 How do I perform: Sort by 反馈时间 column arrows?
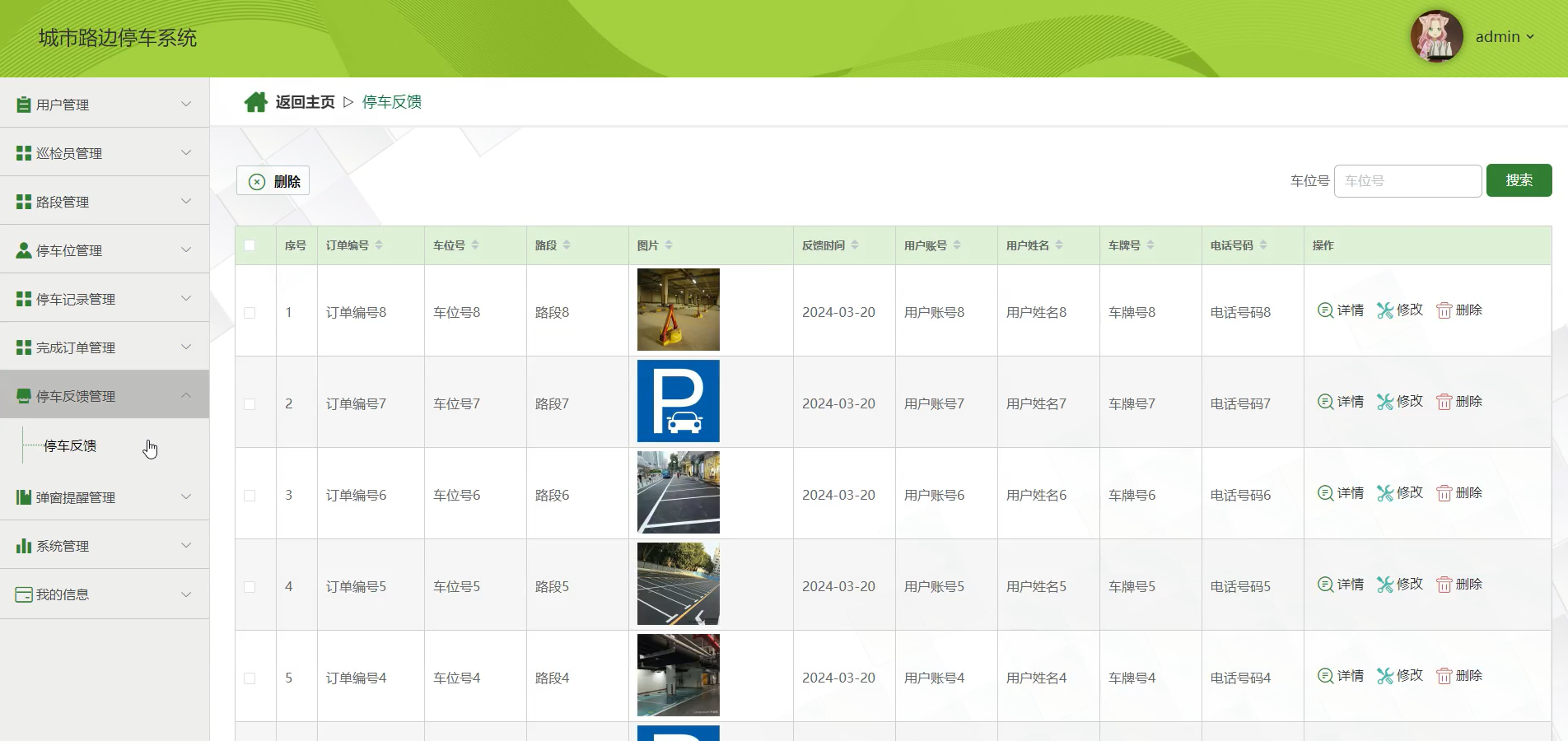click(855, 245)
